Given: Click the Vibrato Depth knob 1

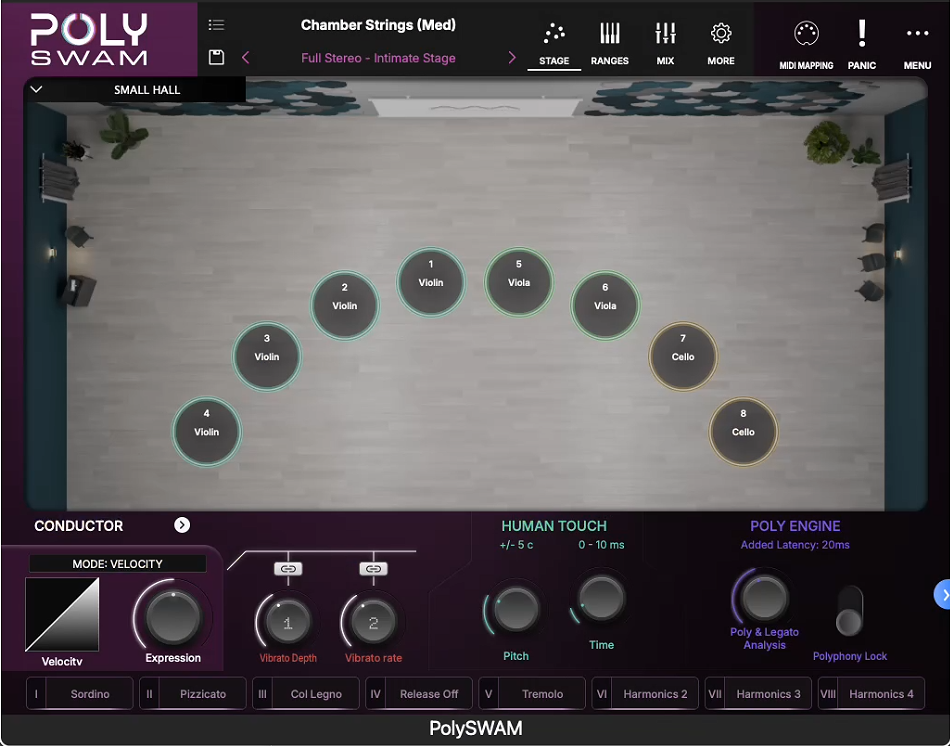Looking at the screenshot, I should coord(288,622).
